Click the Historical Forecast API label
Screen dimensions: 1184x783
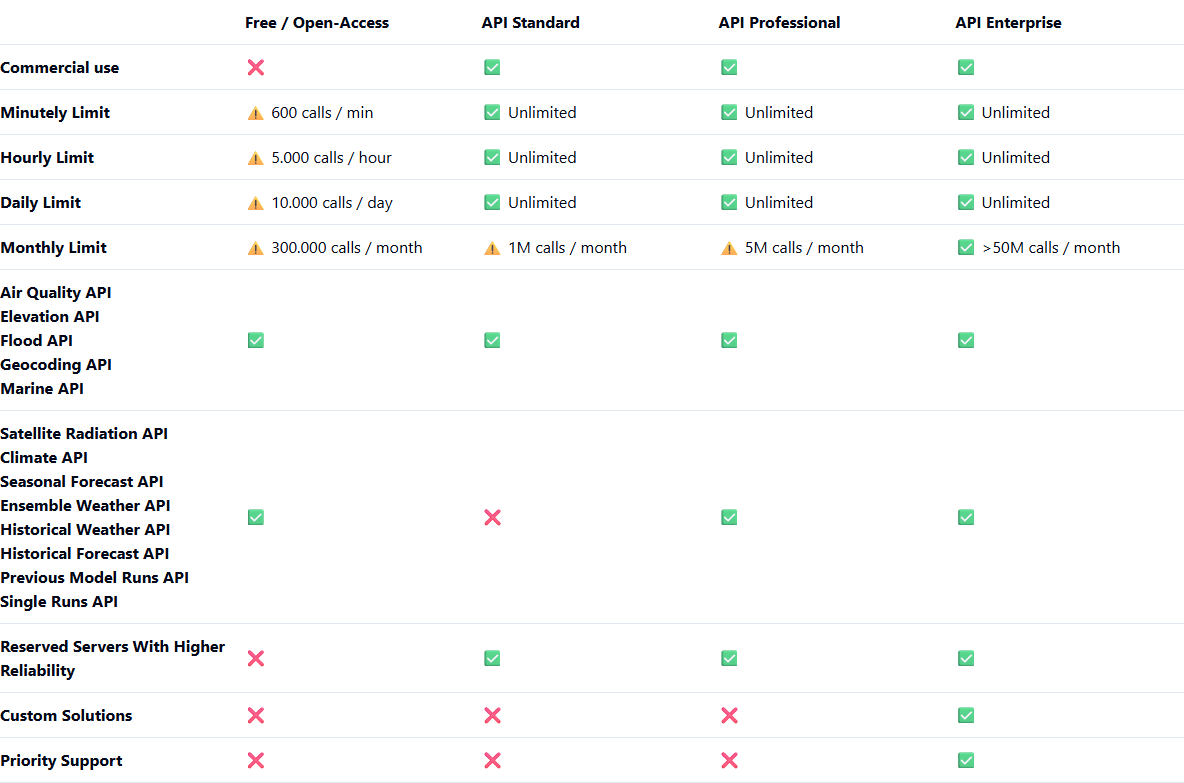(85, 553)
